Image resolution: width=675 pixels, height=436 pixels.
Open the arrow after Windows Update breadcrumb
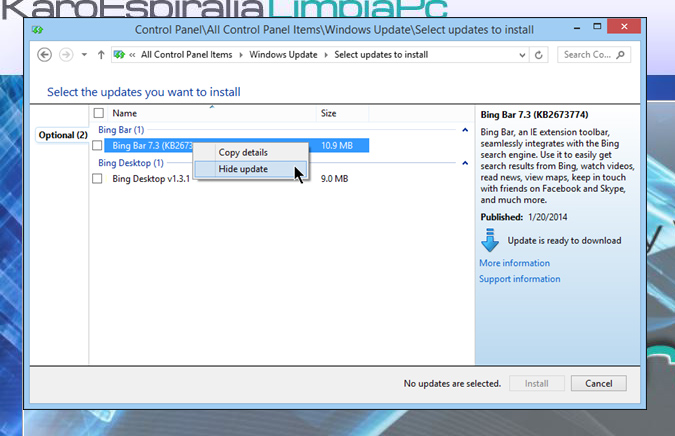[326, 55]
